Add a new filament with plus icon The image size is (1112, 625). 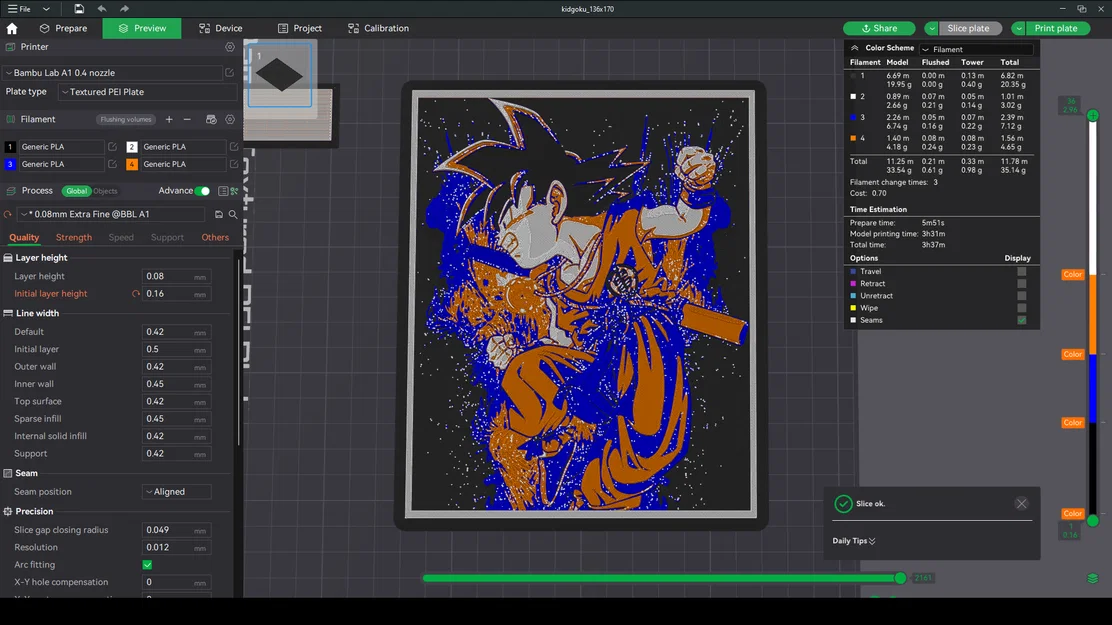point(169,119)
